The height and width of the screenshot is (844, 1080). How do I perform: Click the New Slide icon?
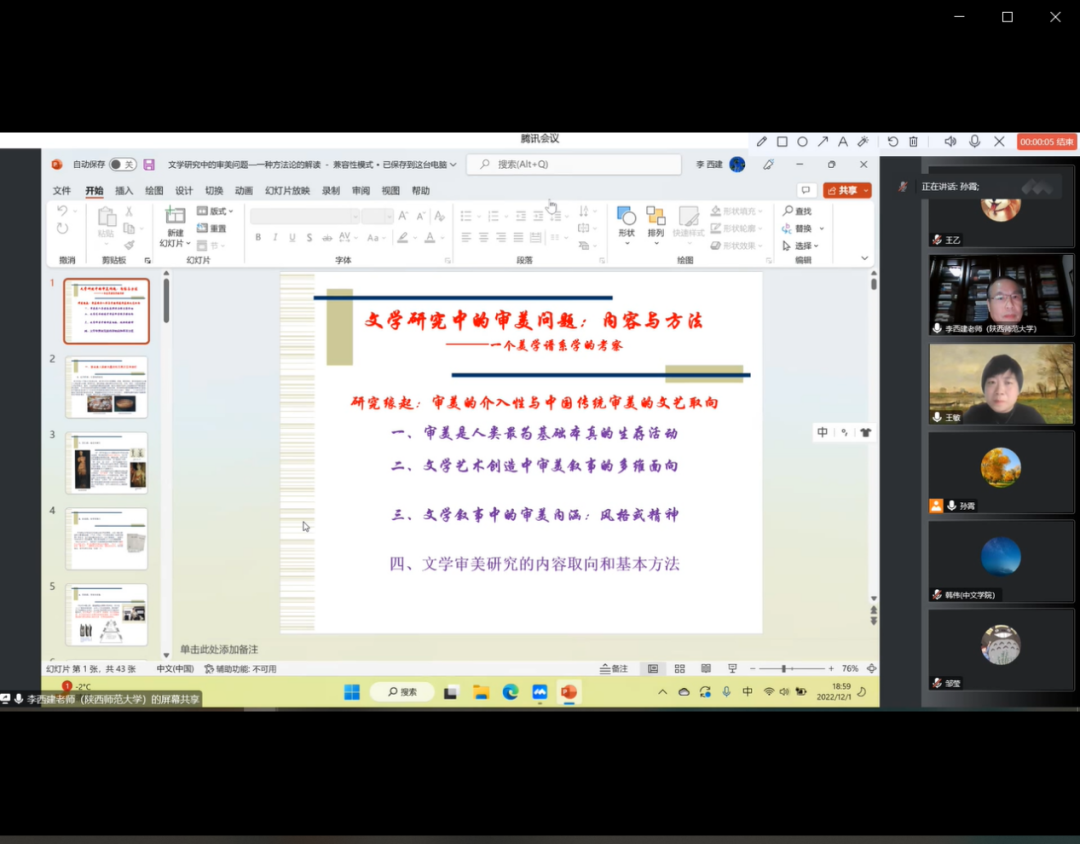175,216
